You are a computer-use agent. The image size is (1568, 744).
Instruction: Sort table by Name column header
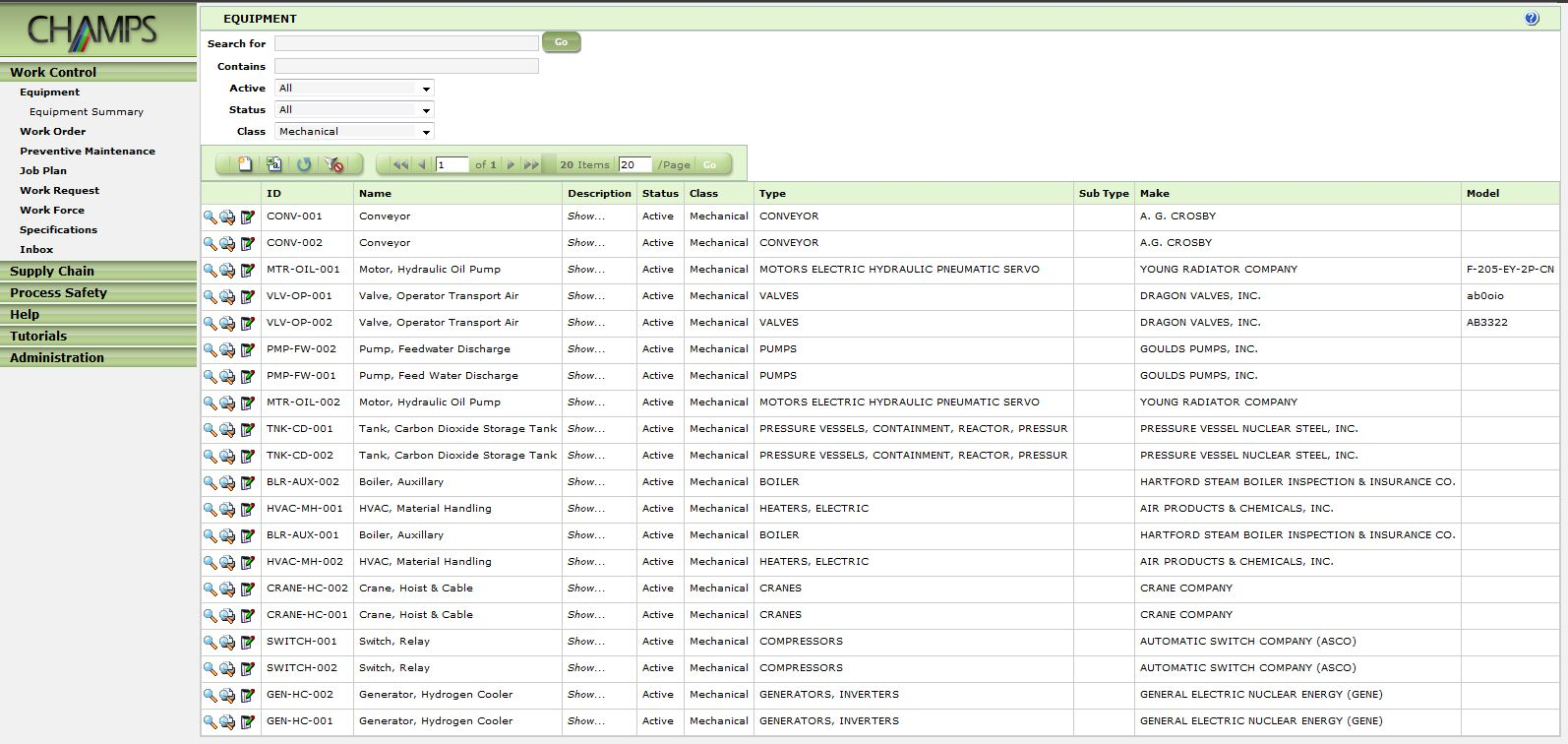(x=375, y=194)
